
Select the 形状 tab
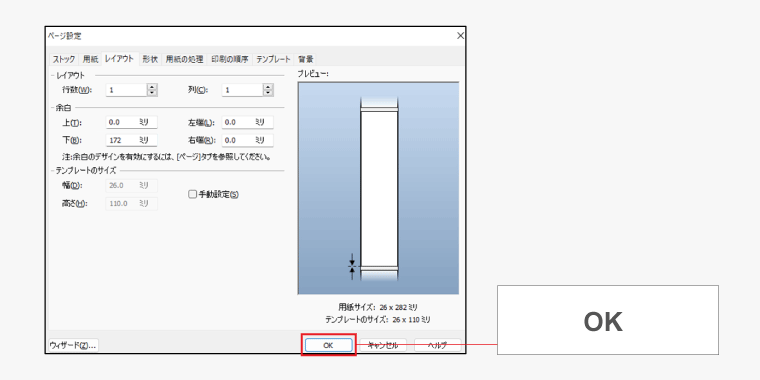click(150, 59)
